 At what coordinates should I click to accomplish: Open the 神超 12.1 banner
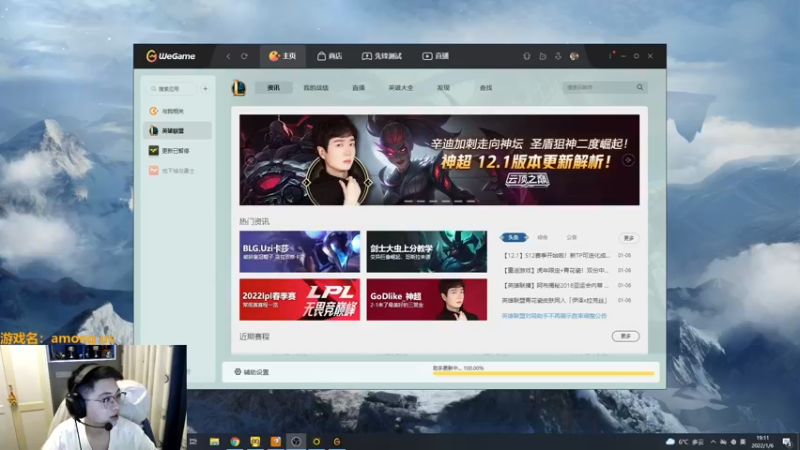click(439, 160)
